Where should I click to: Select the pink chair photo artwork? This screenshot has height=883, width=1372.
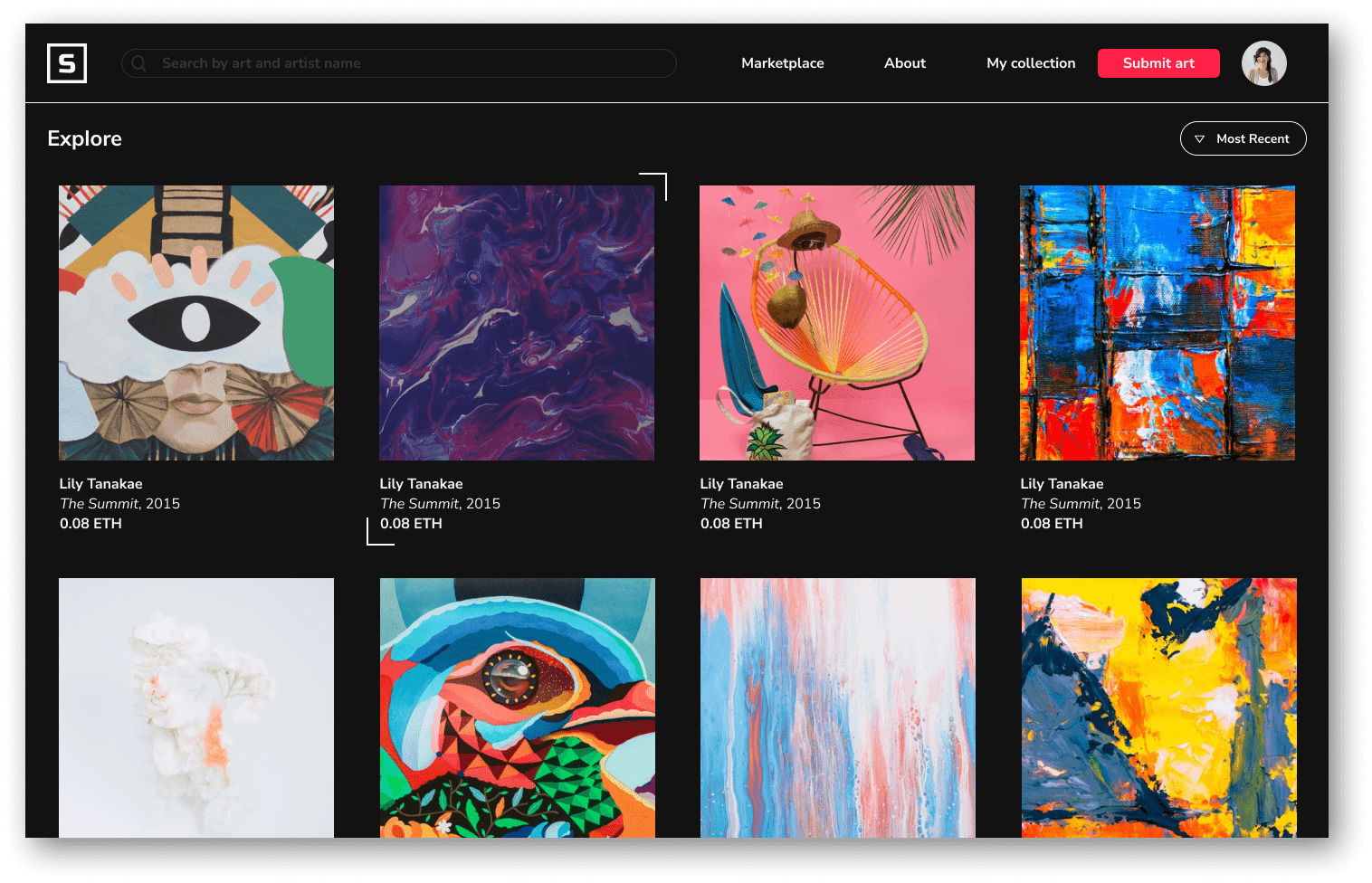[x=836, y=323]
